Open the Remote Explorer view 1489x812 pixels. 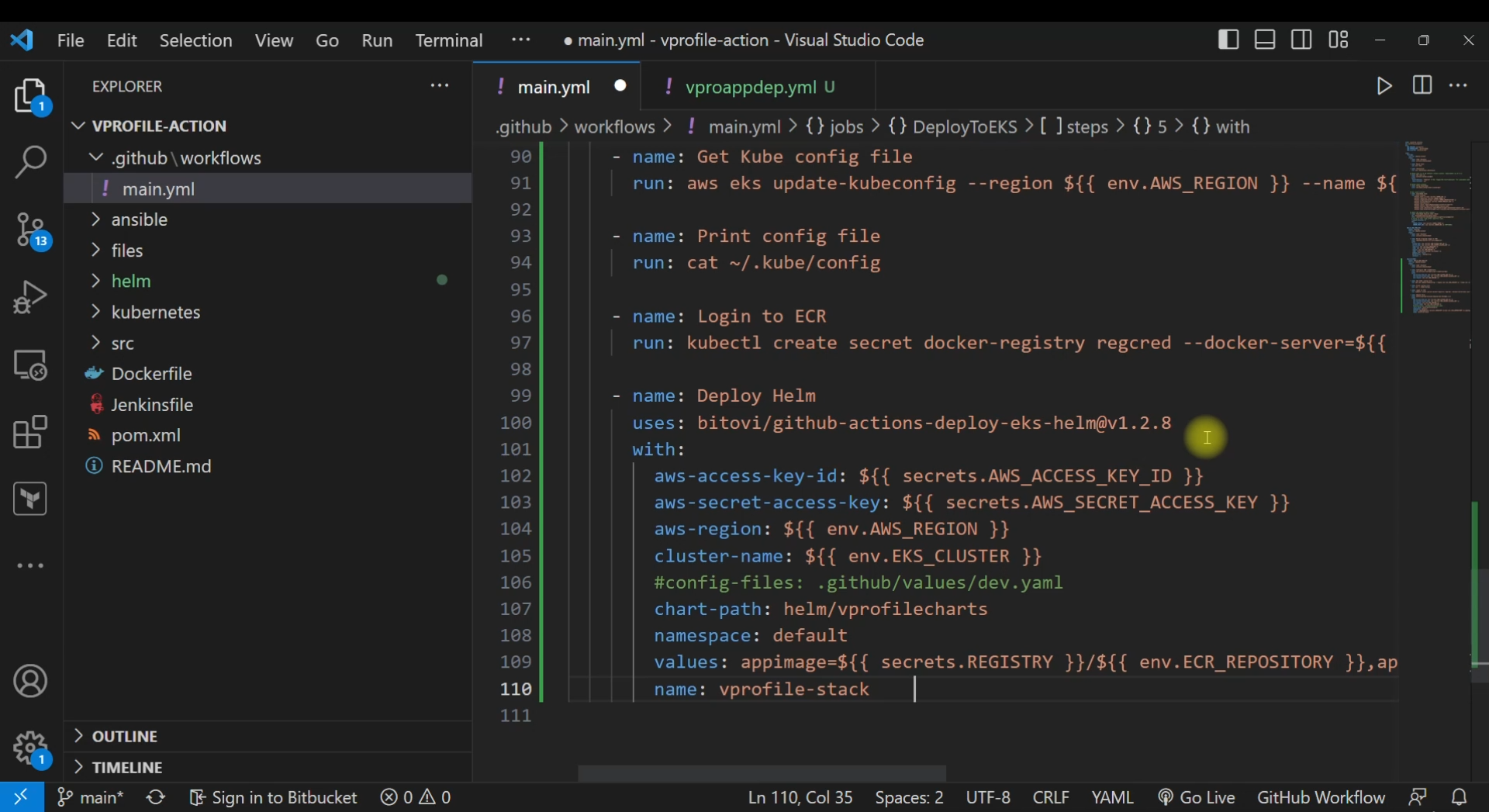pyautogui.click(x=31, y=365)
